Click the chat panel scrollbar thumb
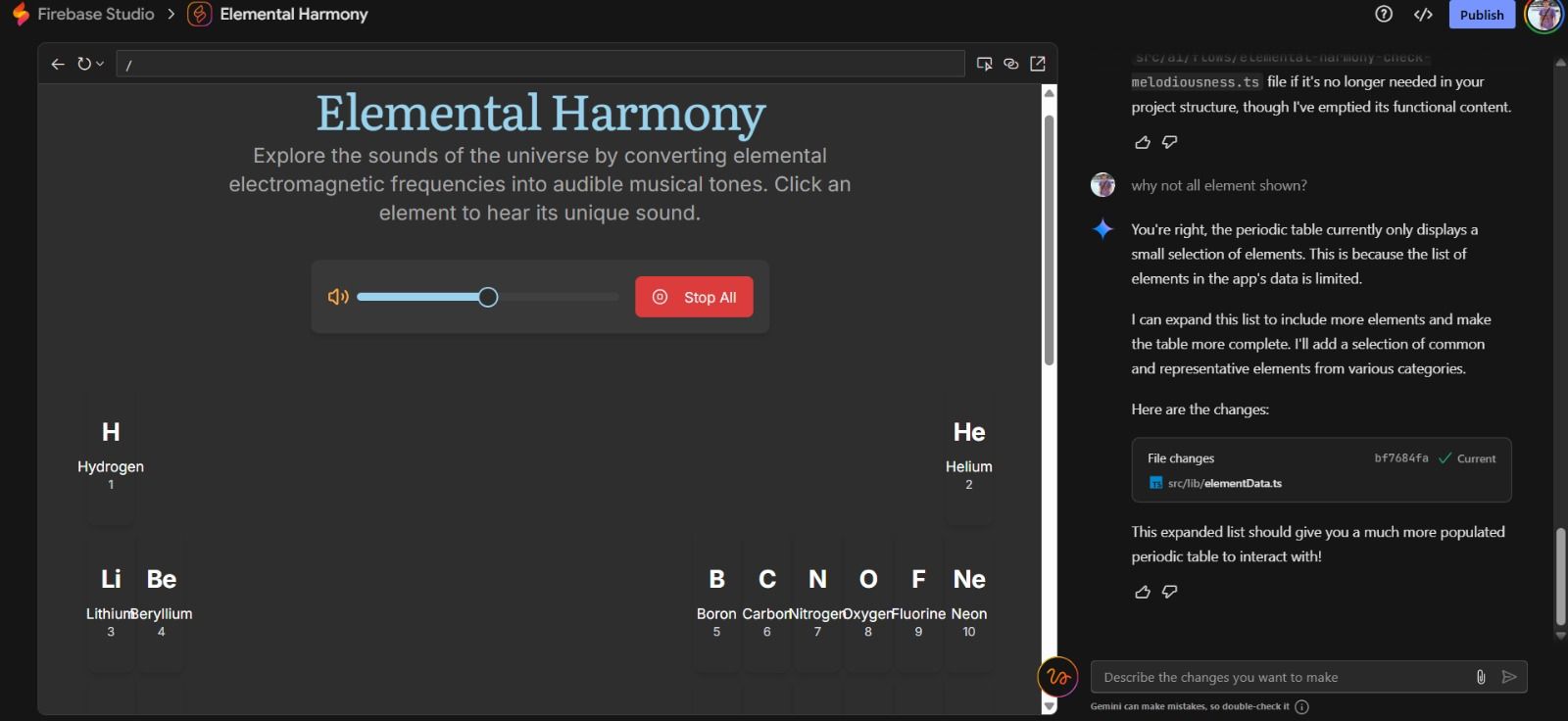Image resolution: width=1568 pixels, height=721 pixels. coord(1560,576)
